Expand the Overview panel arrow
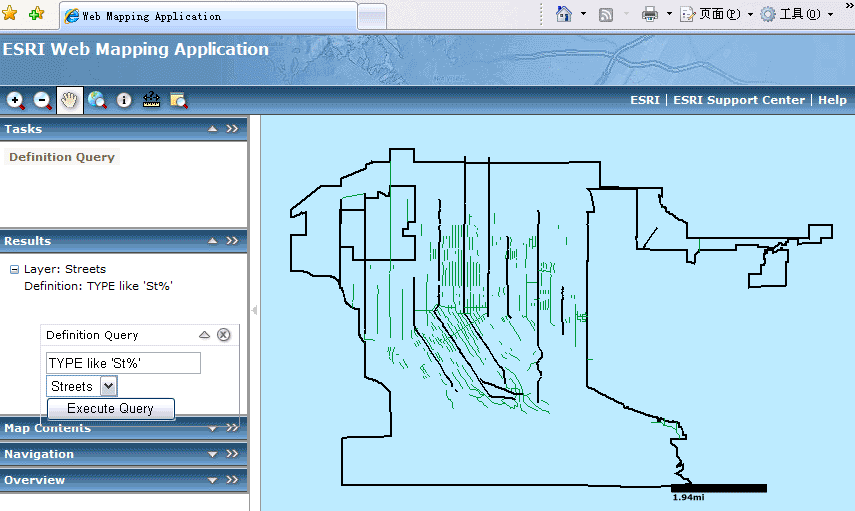Screen dimensions: 855x511 211,480
